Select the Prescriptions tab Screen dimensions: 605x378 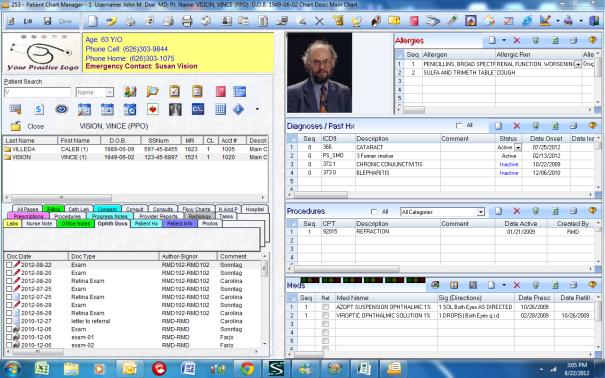tap(28, 216)
